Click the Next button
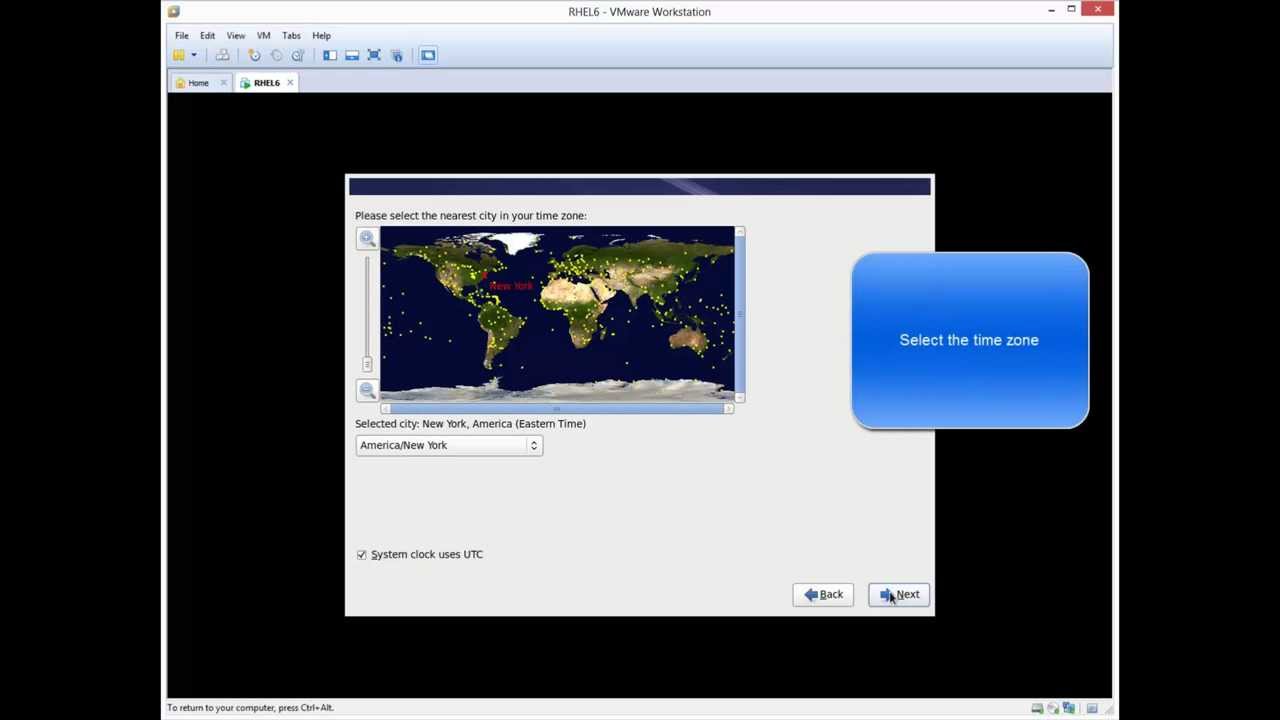The height and width of the screenshot is (720, 1280). click(x=898, y=594)
